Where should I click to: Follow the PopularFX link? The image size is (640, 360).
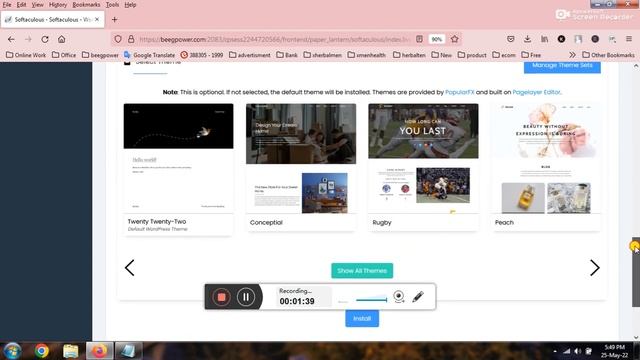(x=460, y=92)
